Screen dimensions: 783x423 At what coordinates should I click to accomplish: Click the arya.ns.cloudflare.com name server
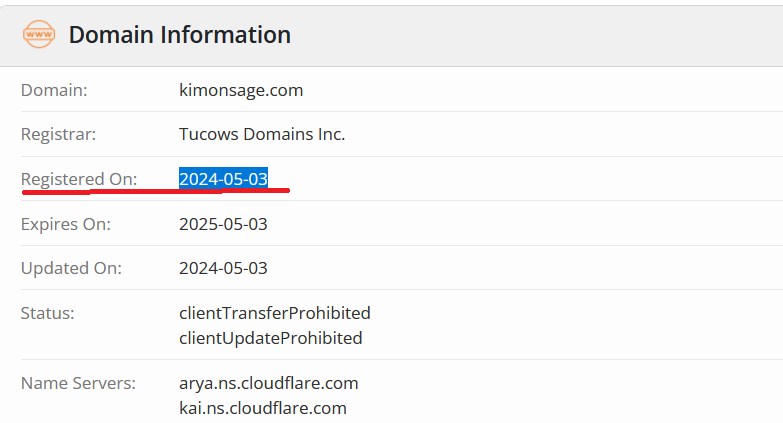[268, 383]
